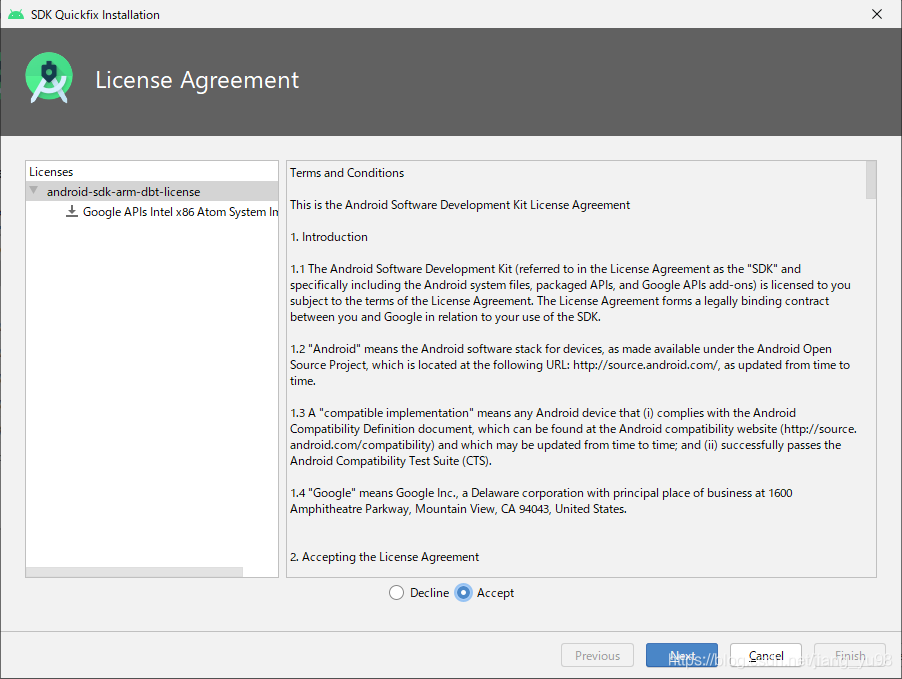
Task: Click the Android icon in the title bar
Action: point(16,14)
